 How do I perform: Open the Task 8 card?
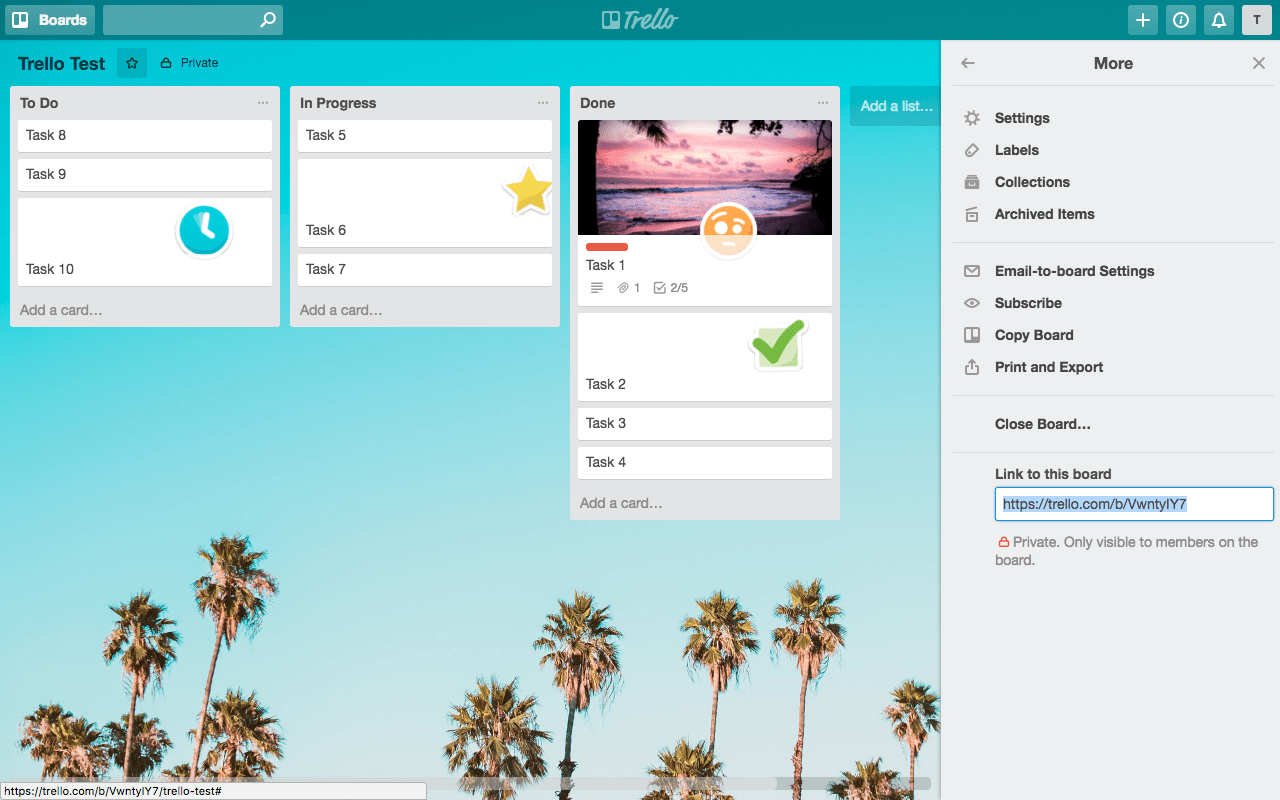(145, 135)
